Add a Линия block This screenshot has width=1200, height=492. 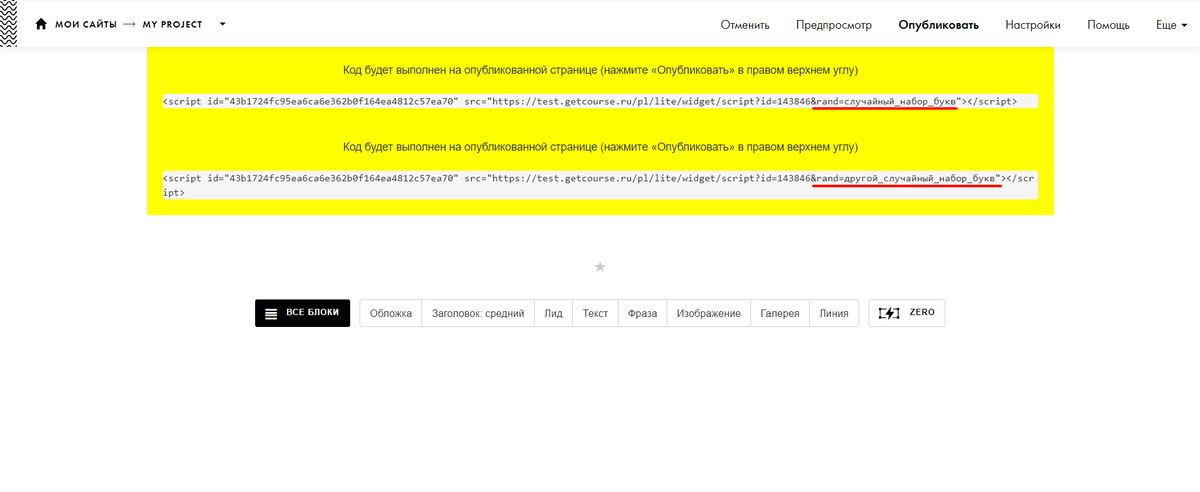pos(834,313)
